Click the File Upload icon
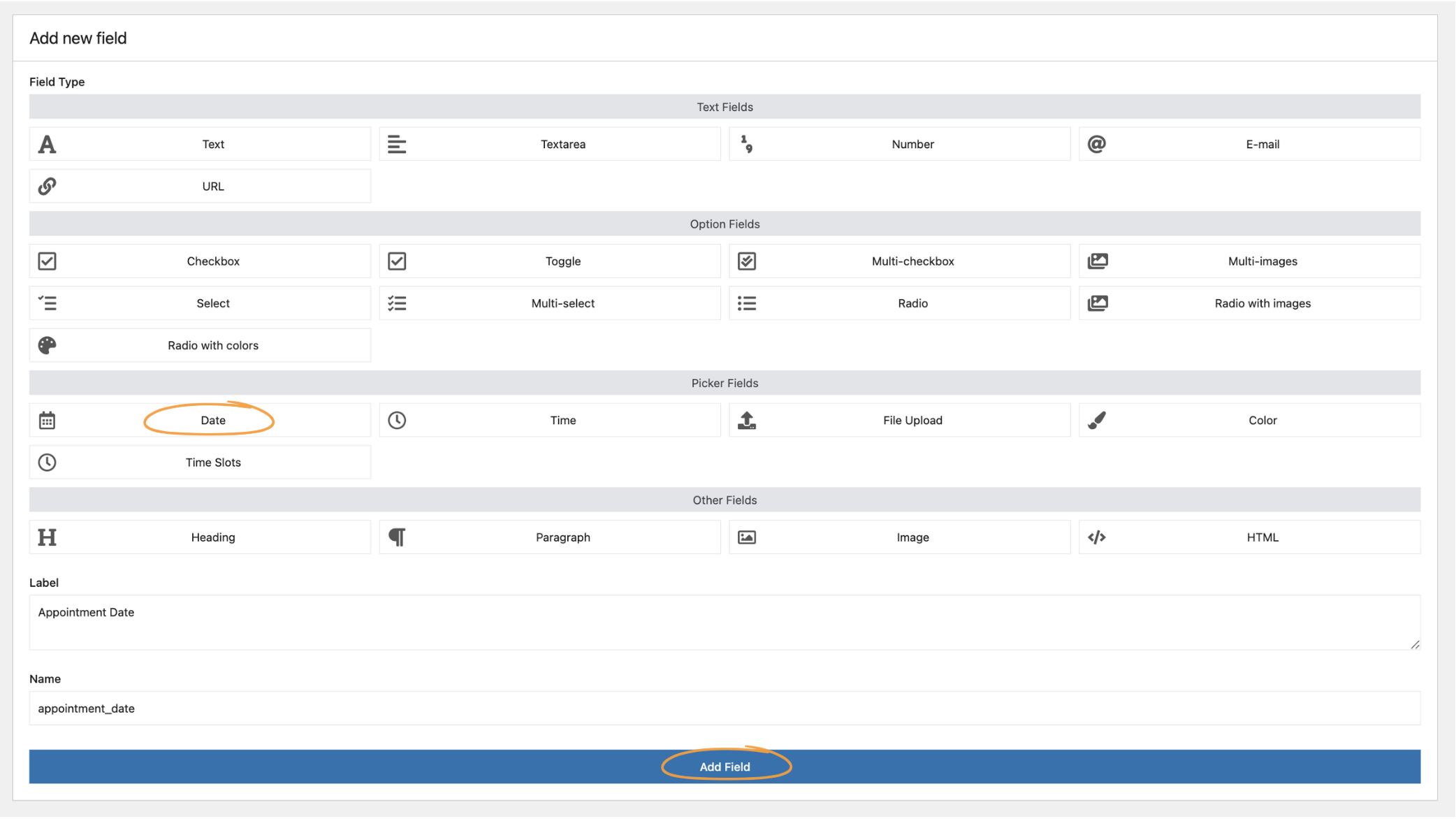This screenshot has height=819, width=1456. click(746, 420)
